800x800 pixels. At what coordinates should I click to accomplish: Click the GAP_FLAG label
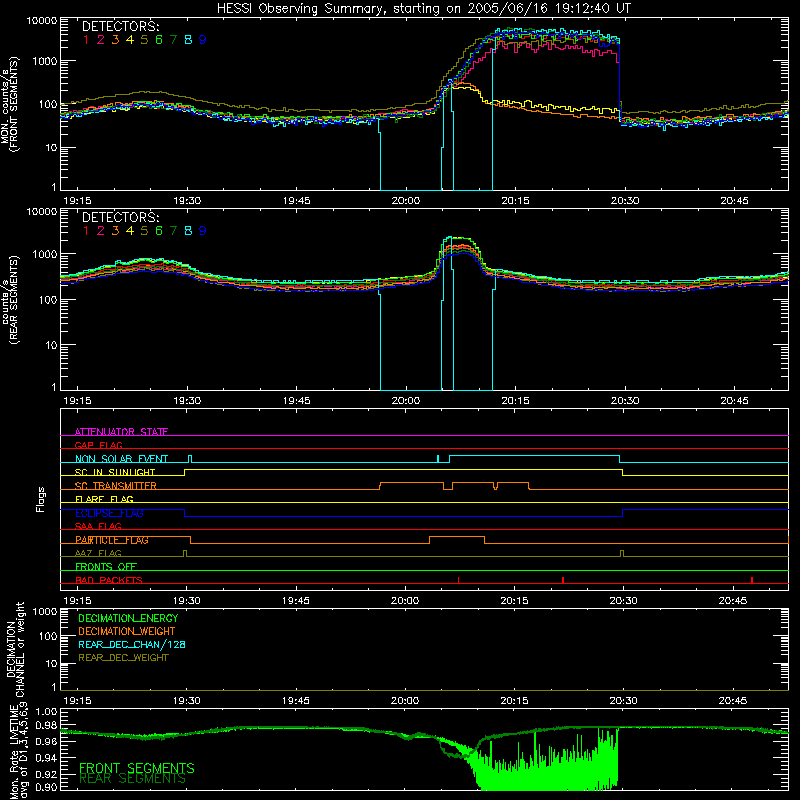tap(98, 445)
